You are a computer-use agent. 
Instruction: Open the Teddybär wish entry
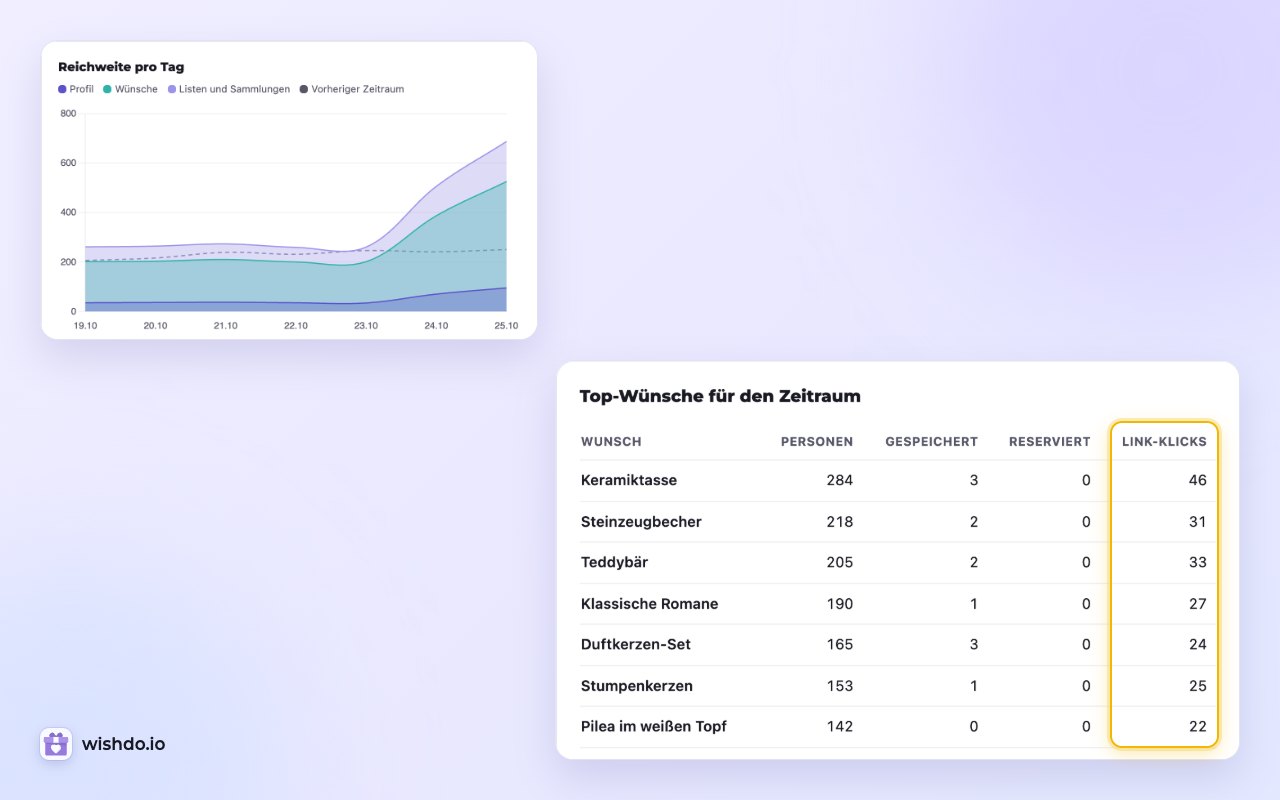point(614,562)
